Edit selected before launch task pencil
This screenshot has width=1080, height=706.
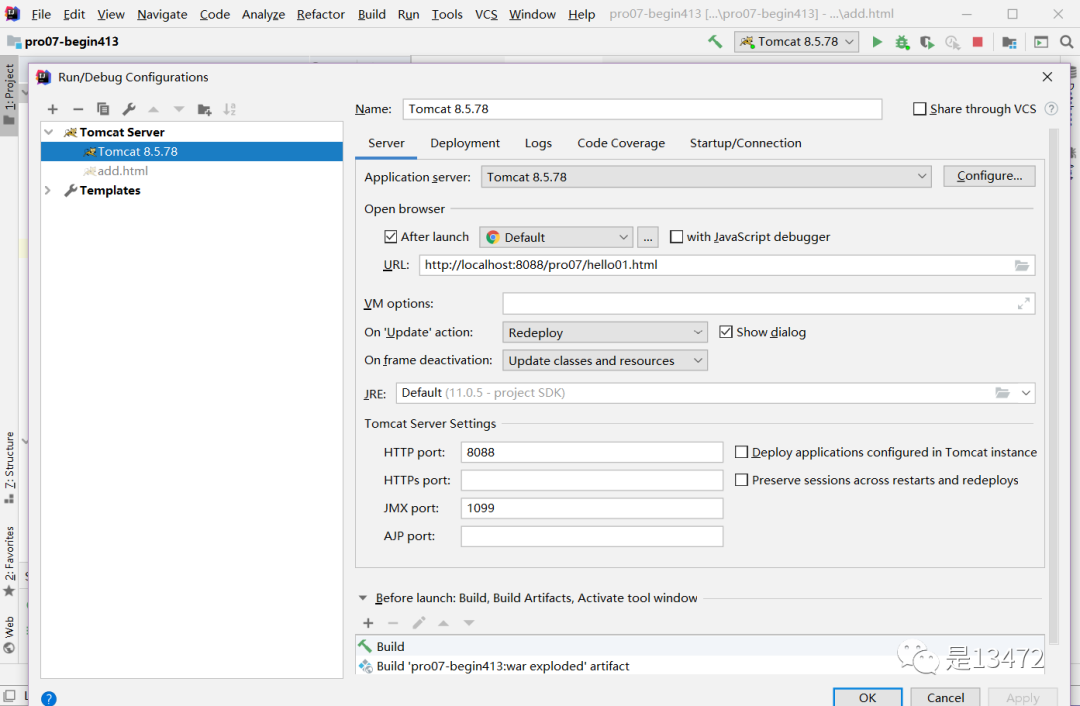coord(419,623)
